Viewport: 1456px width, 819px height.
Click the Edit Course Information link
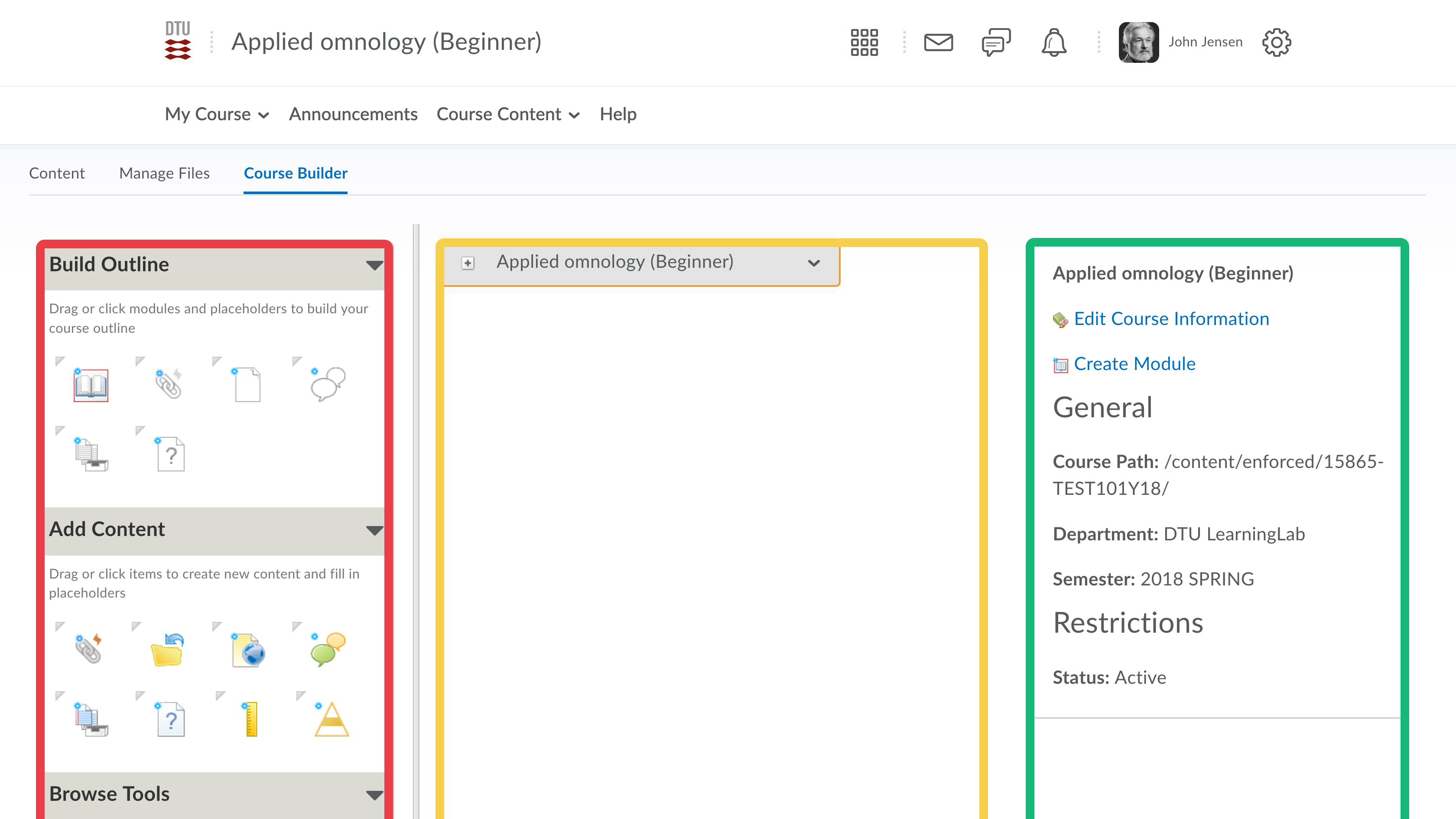pyautogui.click(x=1171, y=319)
